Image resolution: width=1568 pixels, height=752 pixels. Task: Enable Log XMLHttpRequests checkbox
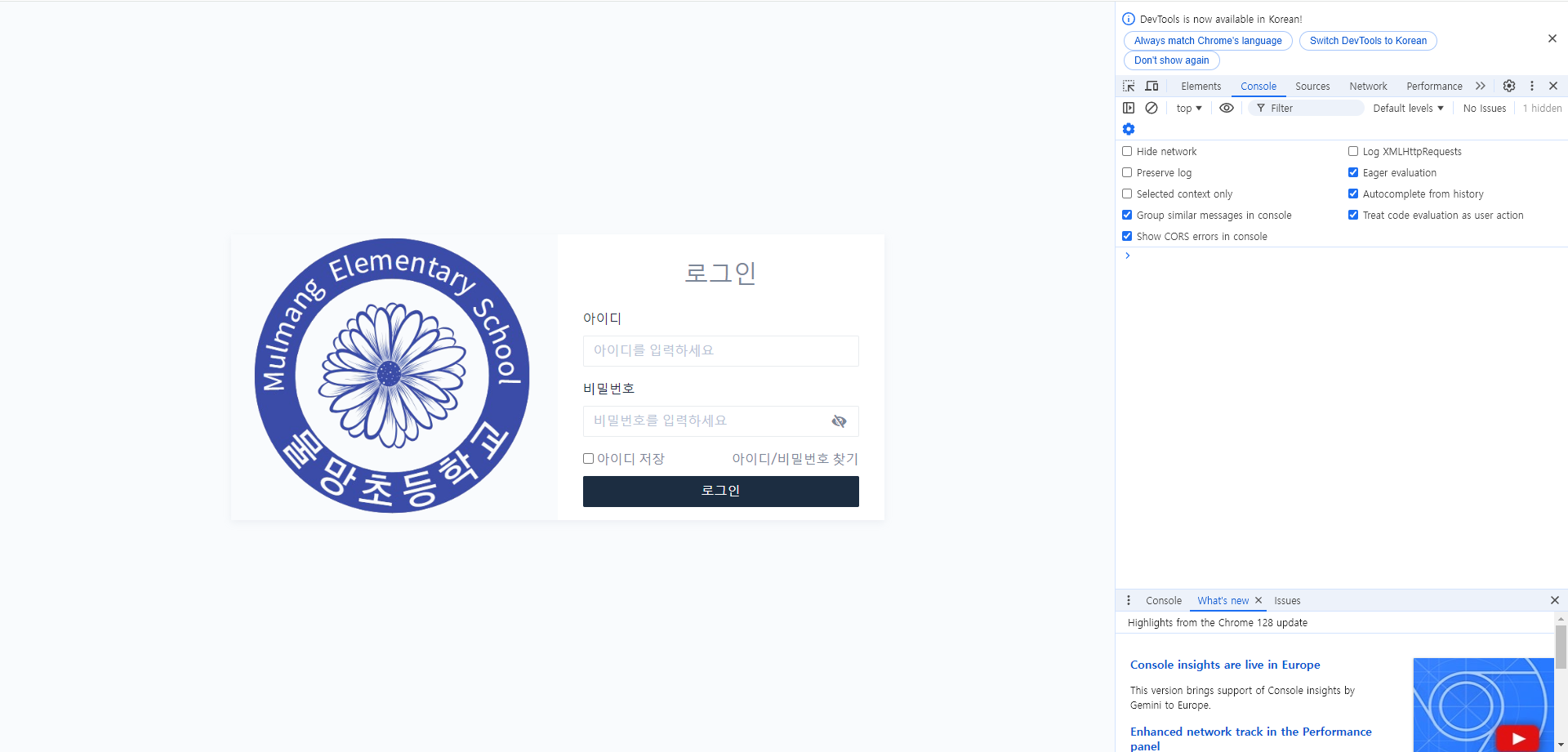tap(1353, 151)
